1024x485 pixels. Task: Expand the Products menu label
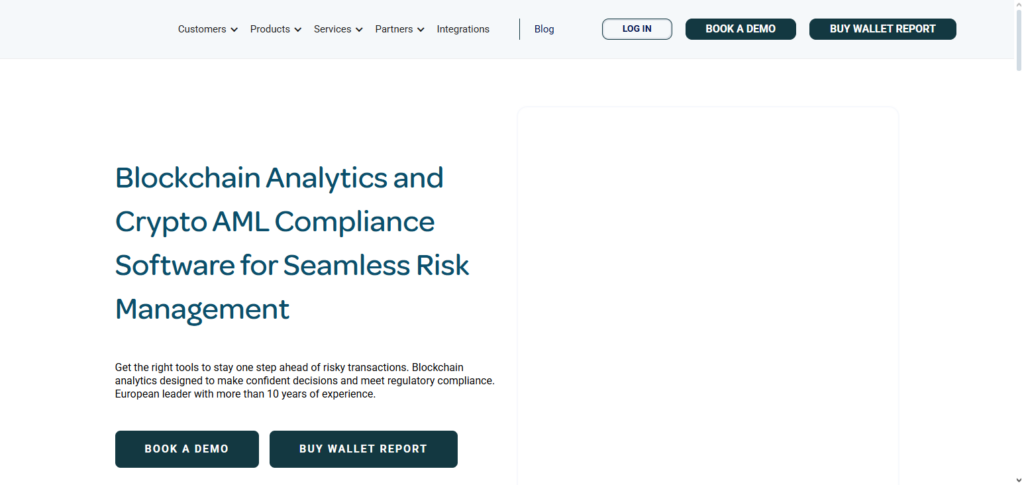coord(269,29)
